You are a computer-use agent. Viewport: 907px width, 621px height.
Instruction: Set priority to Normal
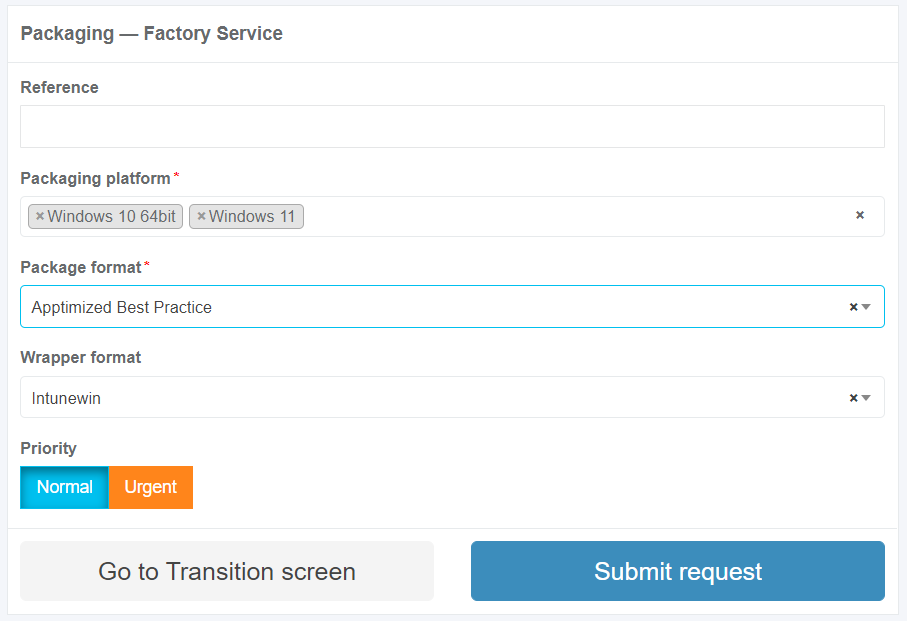click(65, 487)
